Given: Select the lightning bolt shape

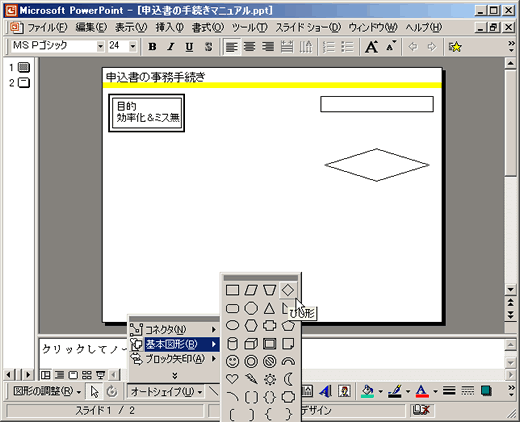Looking at the screenshot, I should point(251,379).
